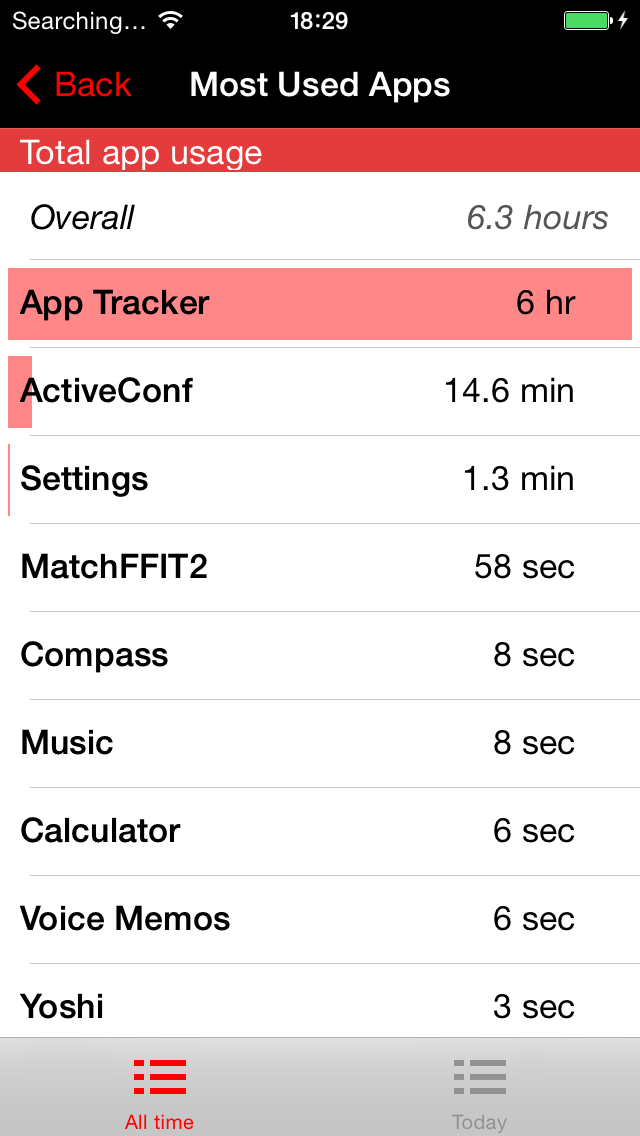Select the MatchFFIT2 row

[320, 567]
